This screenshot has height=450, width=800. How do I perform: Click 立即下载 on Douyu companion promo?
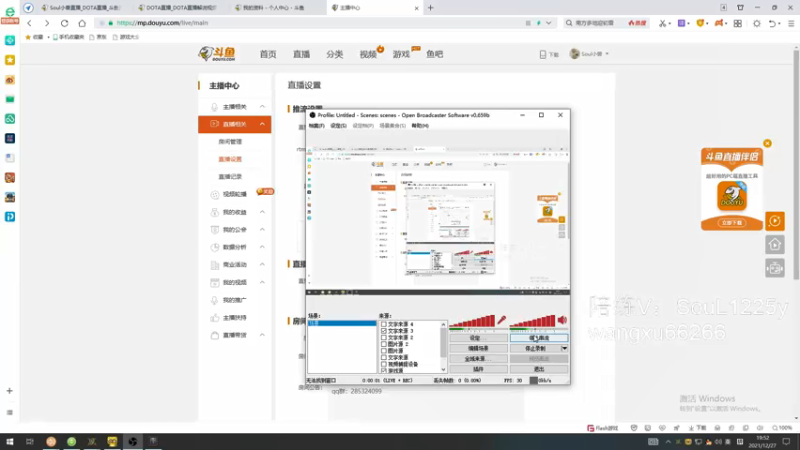[x=732, y=223]
